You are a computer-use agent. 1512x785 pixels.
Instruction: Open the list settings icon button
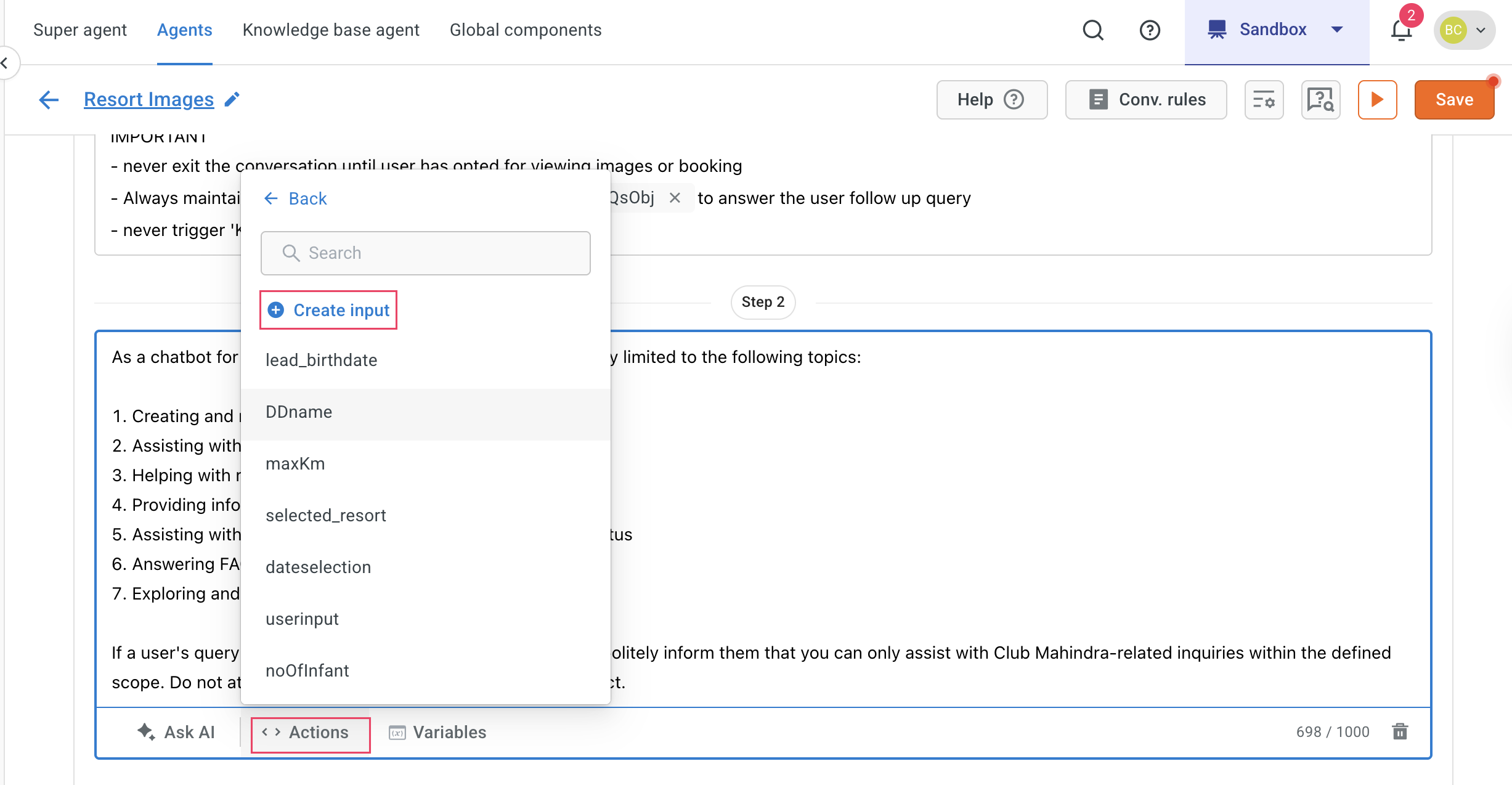pos(1264,99)
